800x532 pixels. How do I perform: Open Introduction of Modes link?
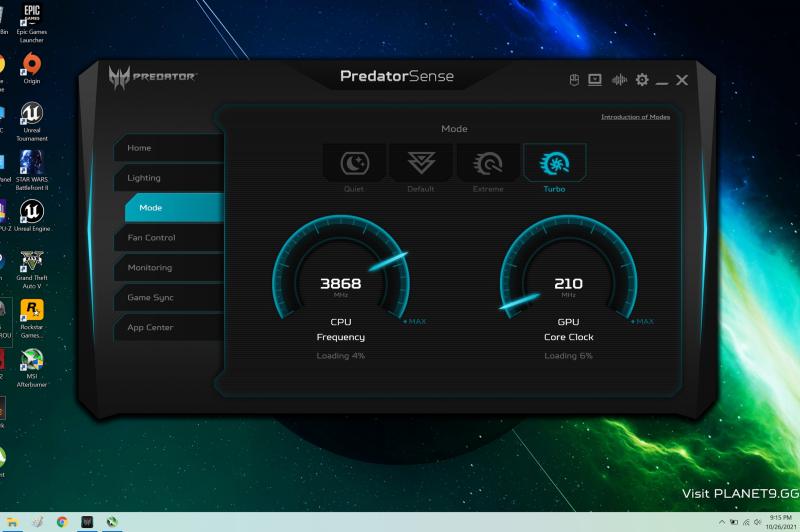[635, 117]
